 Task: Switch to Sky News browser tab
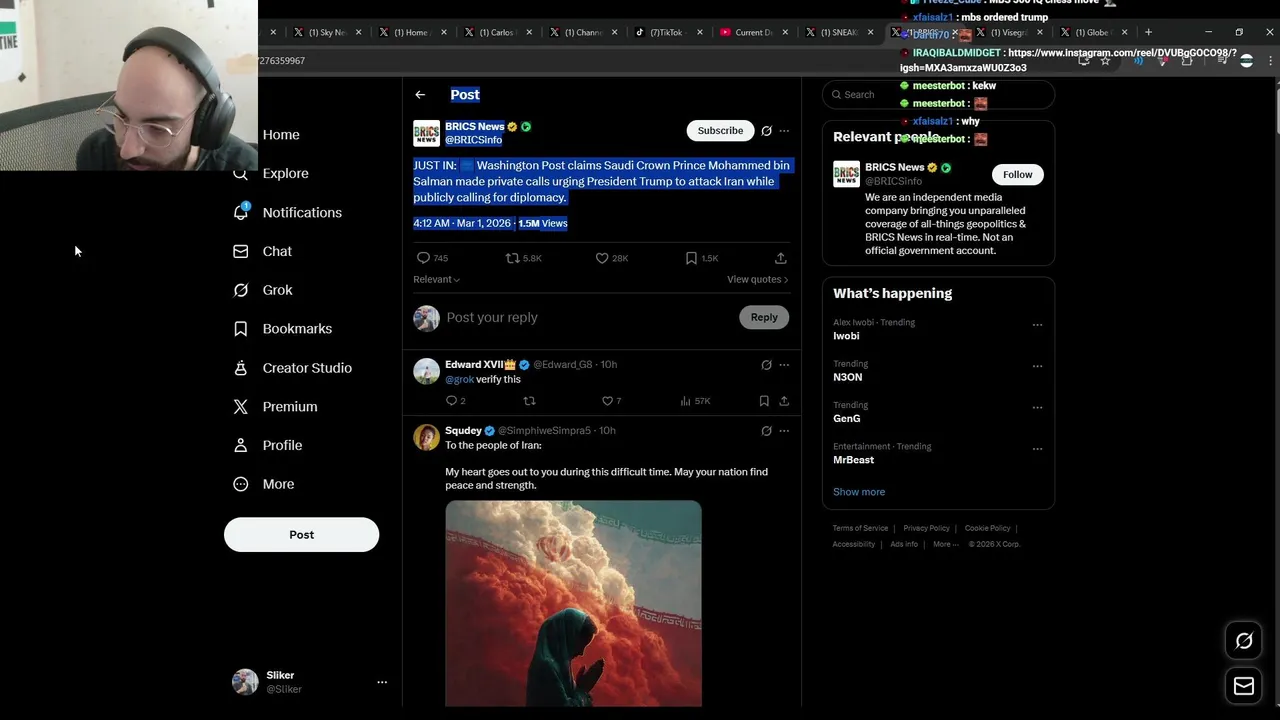[x=326, y=32]
